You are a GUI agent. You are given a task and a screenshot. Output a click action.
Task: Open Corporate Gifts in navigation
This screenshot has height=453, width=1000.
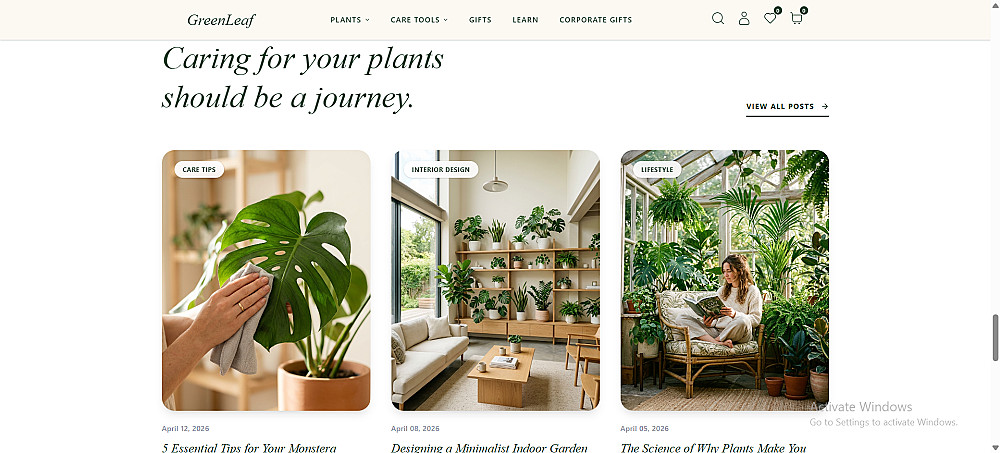coord(596,20)
